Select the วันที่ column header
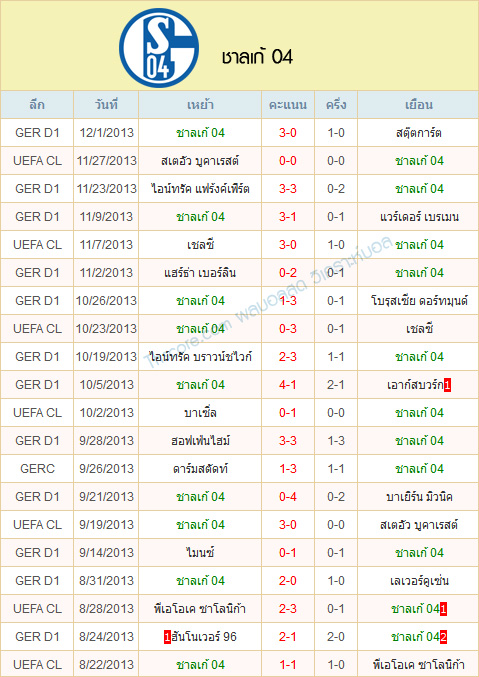 (106, 105)
